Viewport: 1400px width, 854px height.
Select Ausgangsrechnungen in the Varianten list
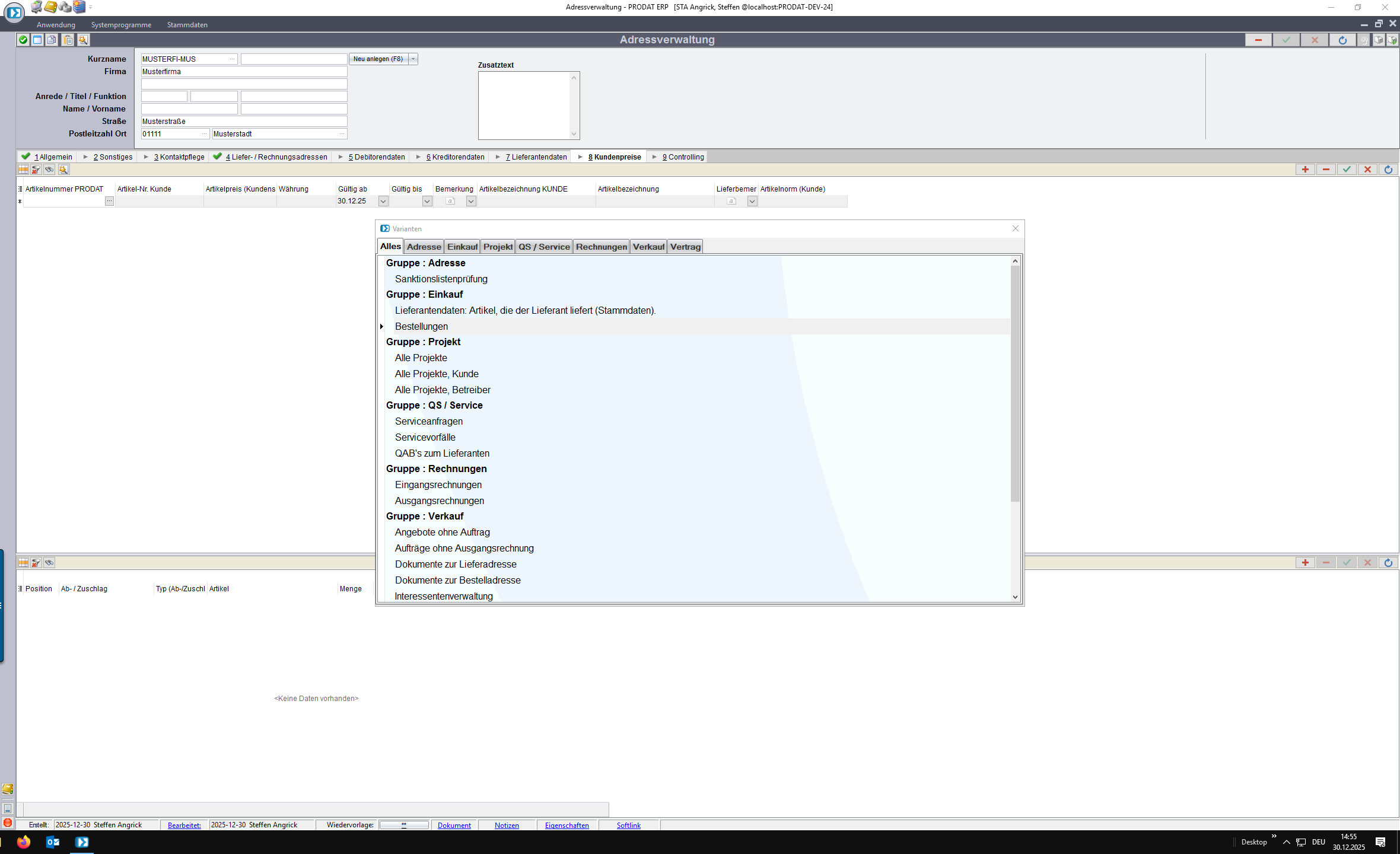[x=440, y=501]
